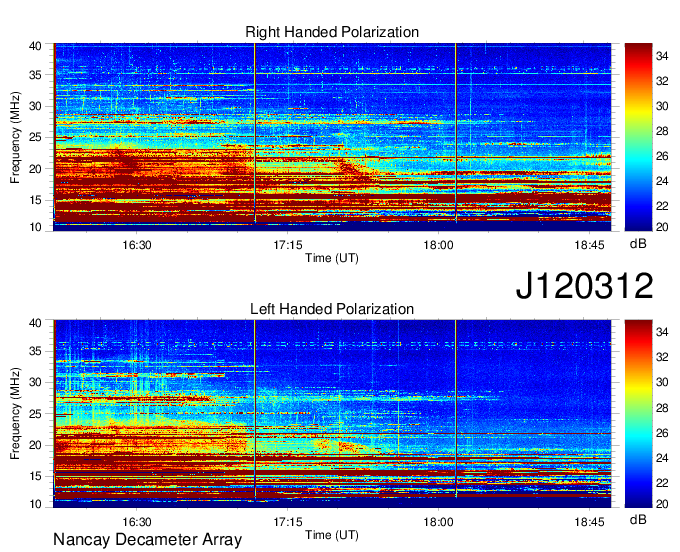Click the 'Frequency (MHz)' label of top plot
Viewport: 680px width, 552px height.
[x=15, y=137]
